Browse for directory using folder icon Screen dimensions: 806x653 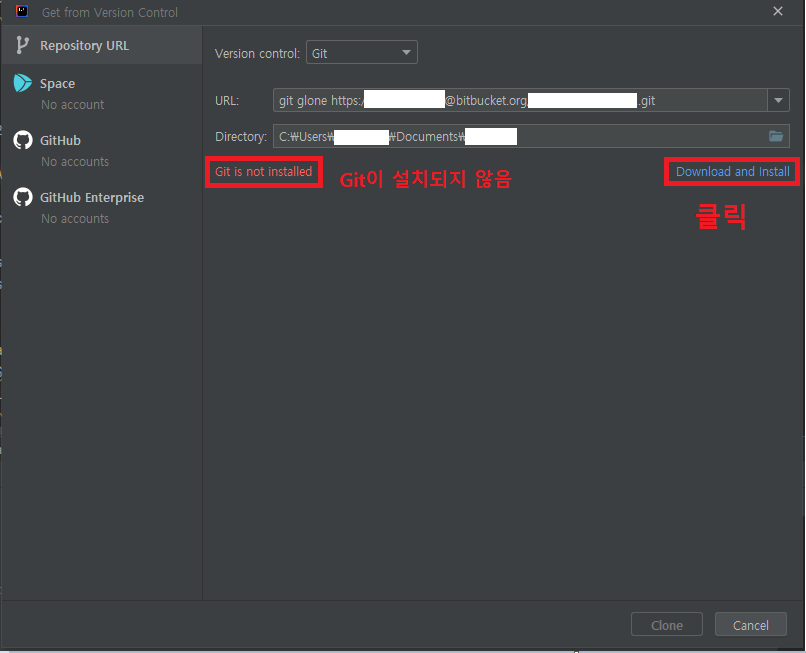point(776,136)
